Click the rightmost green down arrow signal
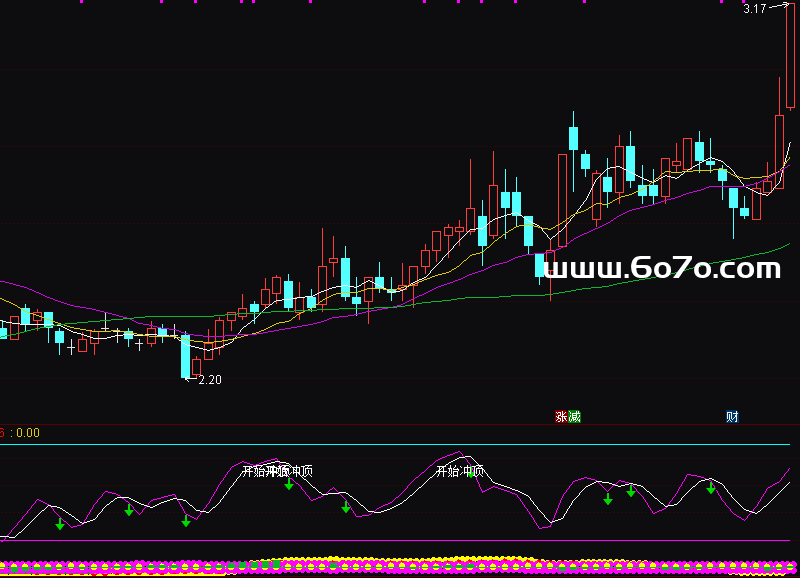 pyautogui.click(x=711, y=488)
